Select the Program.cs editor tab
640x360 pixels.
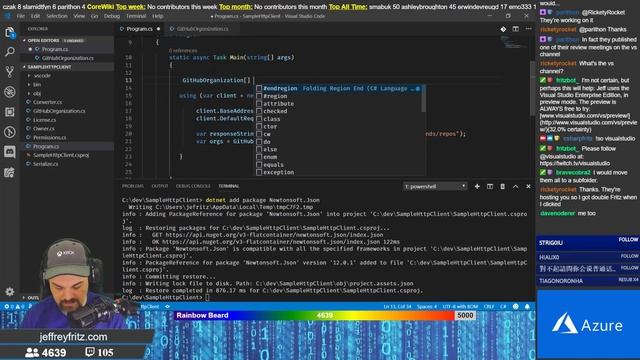(139, 29)
